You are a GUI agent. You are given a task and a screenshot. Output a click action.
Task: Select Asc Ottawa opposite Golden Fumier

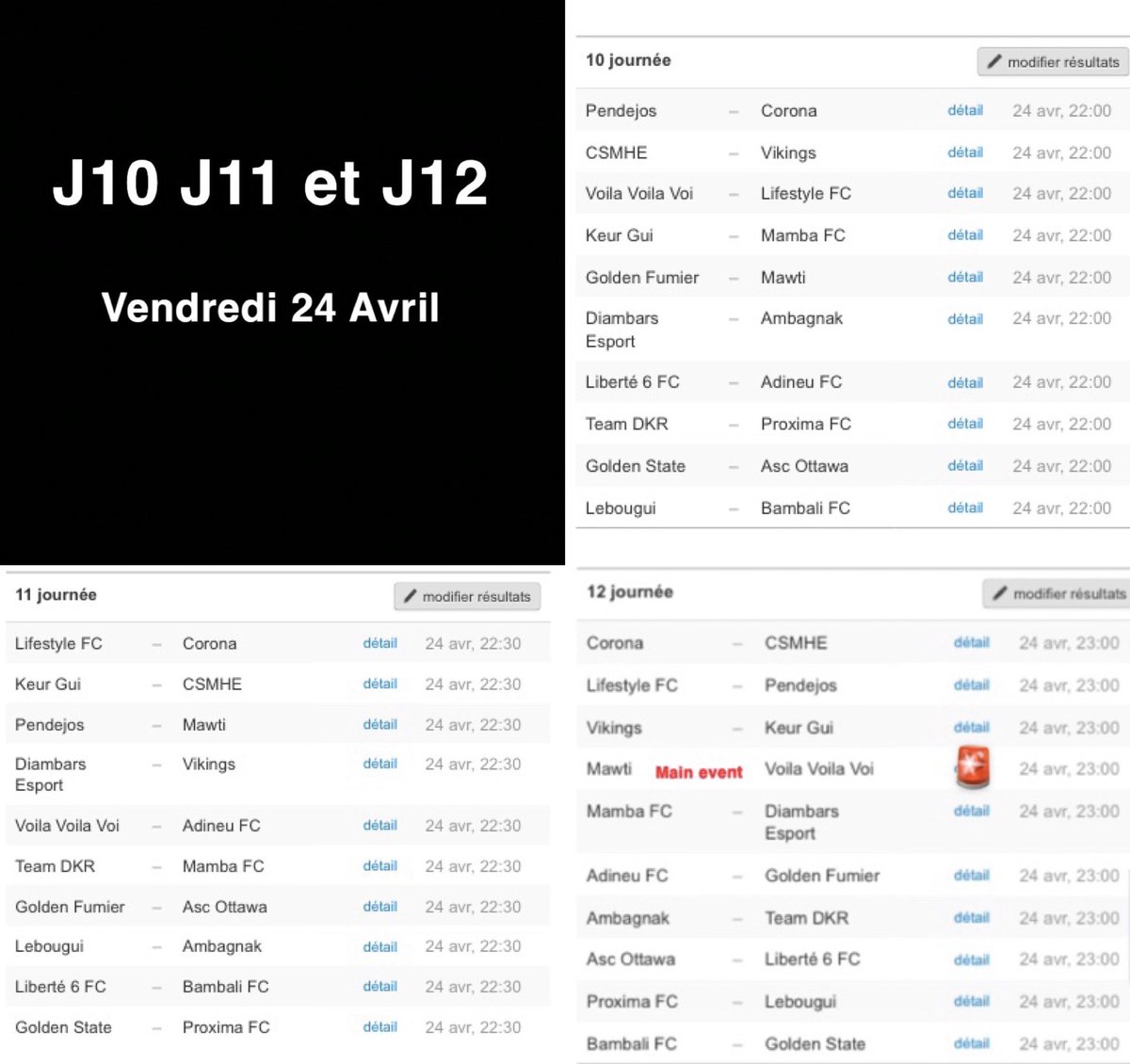224,907
